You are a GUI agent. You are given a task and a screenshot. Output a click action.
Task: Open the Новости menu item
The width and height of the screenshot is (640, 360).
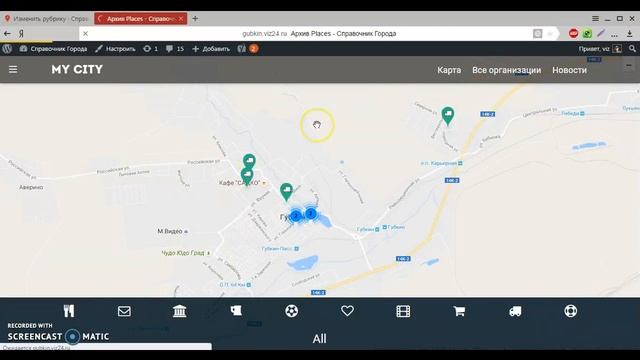click(569, 70)
